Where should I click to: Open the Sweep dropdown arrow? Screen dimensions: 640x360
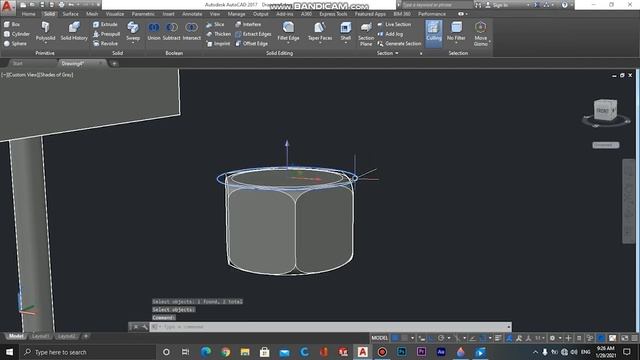133,42
